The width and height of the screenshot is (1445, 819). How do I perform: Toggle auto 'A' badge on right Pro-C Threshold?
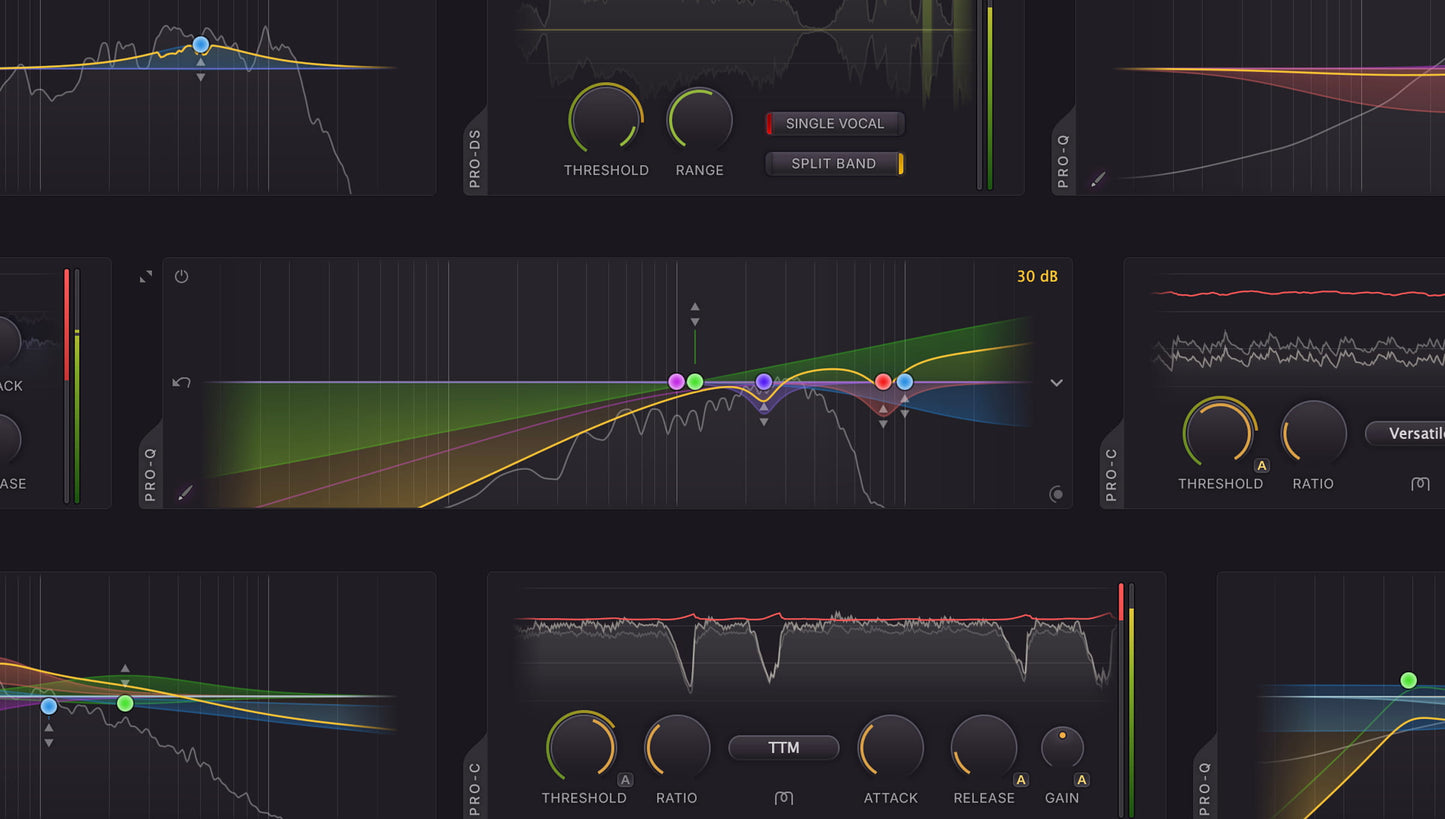point(1262,465)
